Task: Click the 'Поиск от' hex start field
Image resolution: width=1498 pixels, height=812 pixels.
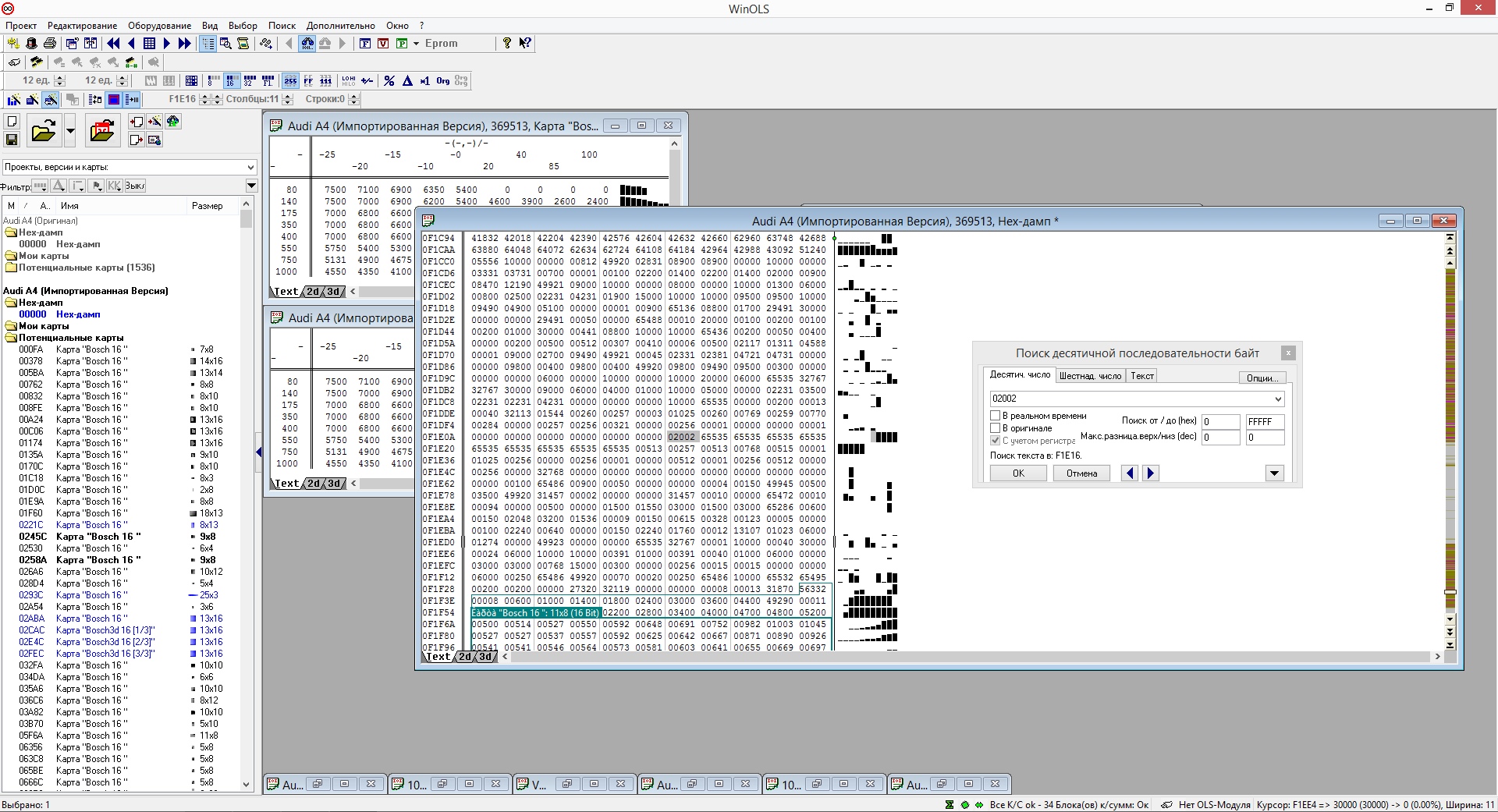Action: click(1220, 422)
